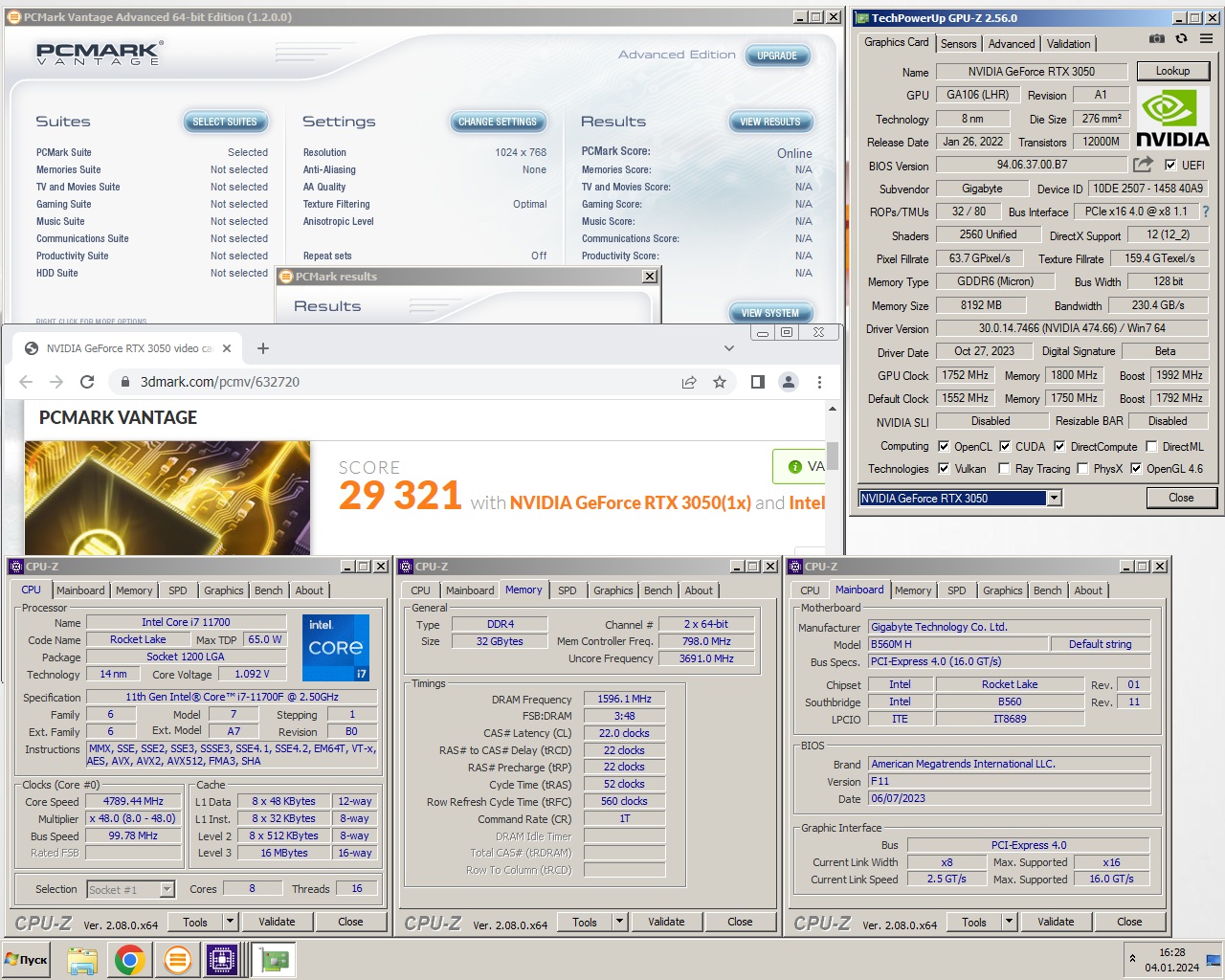The width and height of the screenshot is (1225, 980).
Task: Click the CPU-Z taskbar icon
Action: click(222, 960)
